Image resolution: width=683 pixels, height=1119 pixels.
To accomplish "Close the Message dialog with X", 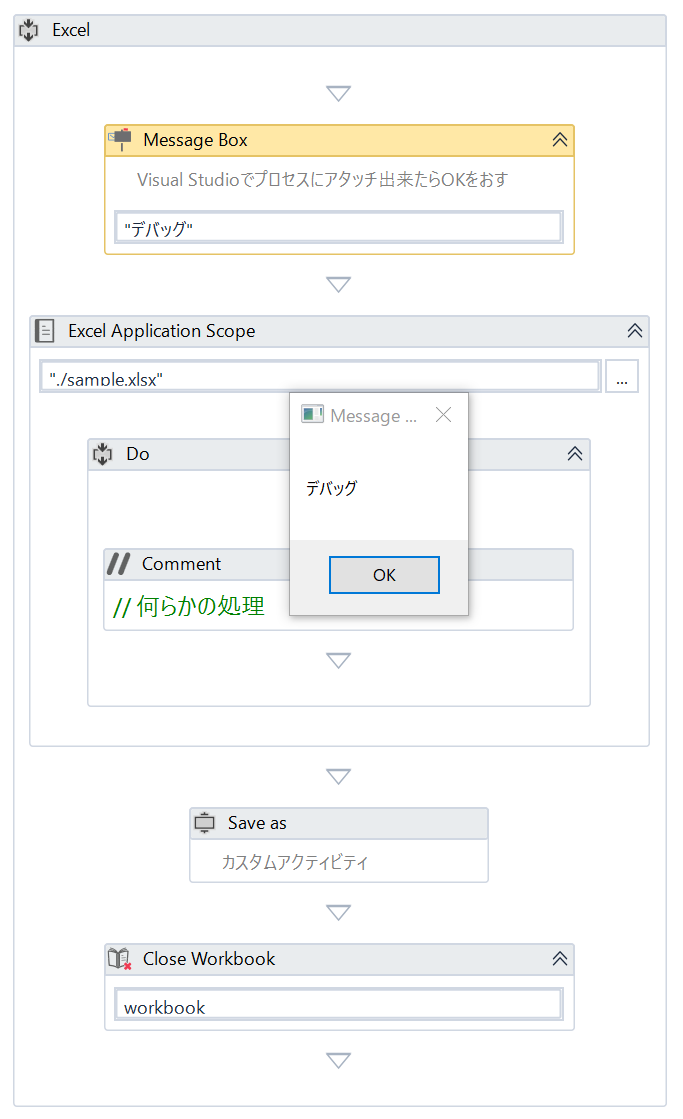I will click(443, 415).
